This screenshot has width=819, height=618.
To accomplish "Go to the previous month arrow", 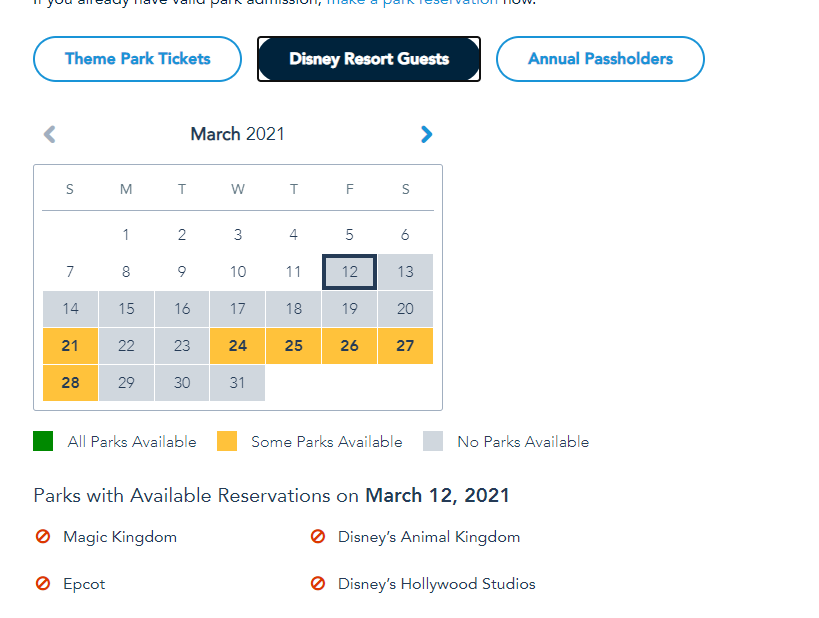I will click(50, 134).
